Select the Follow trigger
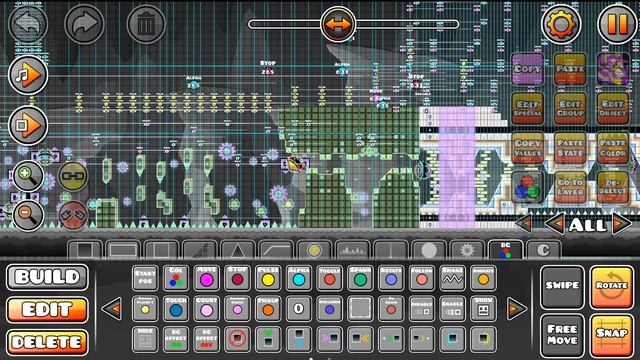This screenshot has width=640, height=360. 422,278
